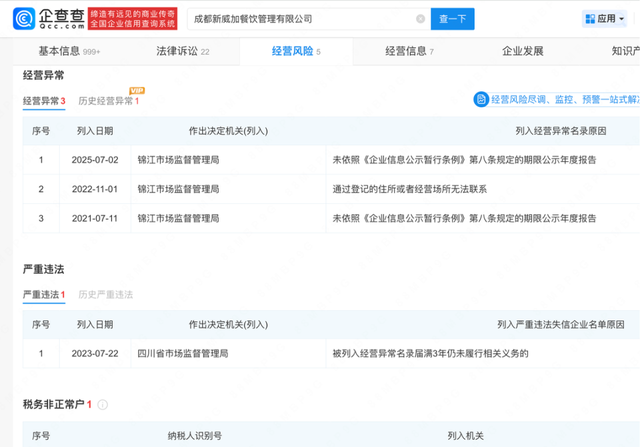Viewport: 640px width, 447px height.
Task: Clear the search box with X icon
Action: coord(420,19)
